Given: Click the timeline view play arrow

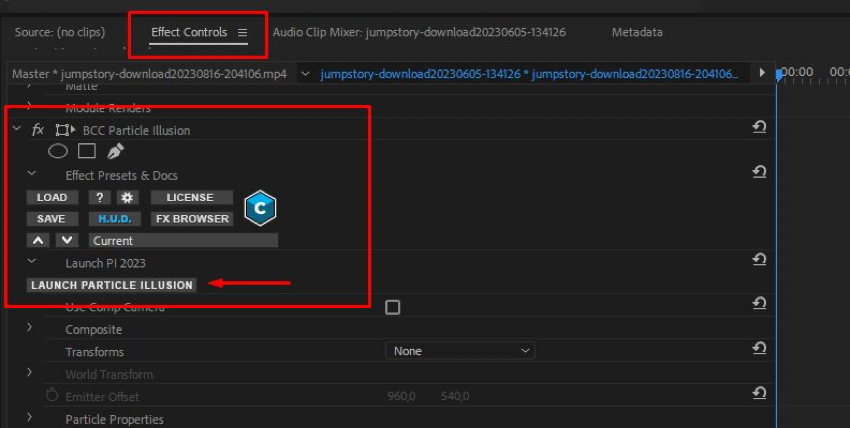Looking at the screenshot, I should (762, 72).
